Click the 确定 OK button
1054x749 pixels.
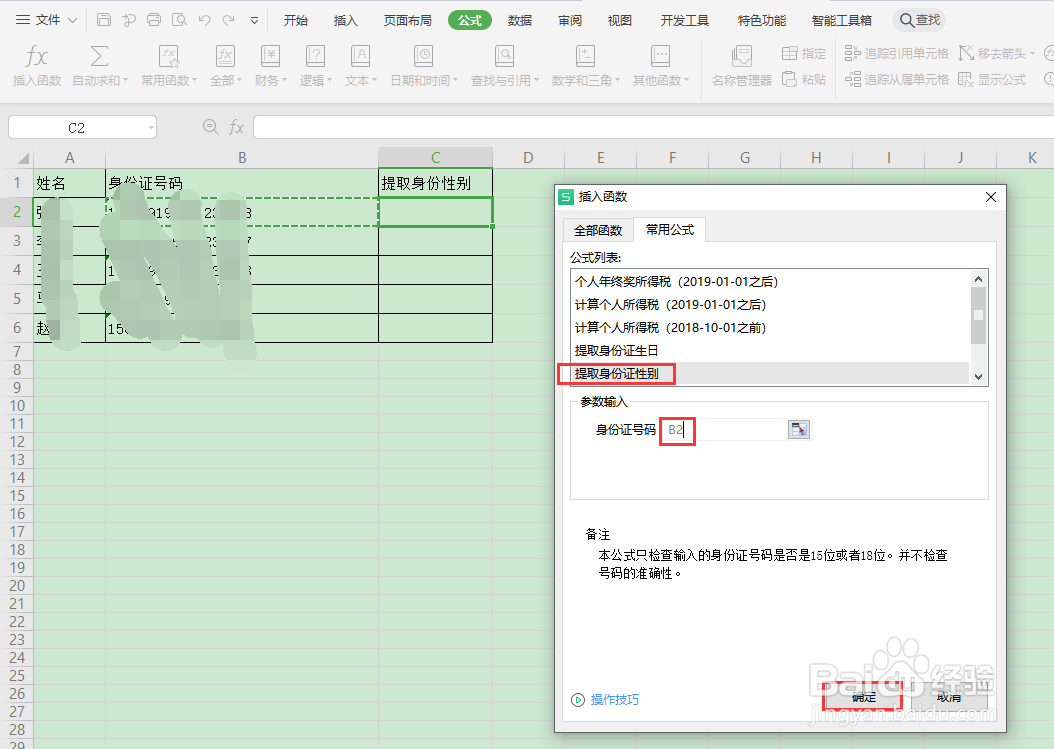click(863, 697)
